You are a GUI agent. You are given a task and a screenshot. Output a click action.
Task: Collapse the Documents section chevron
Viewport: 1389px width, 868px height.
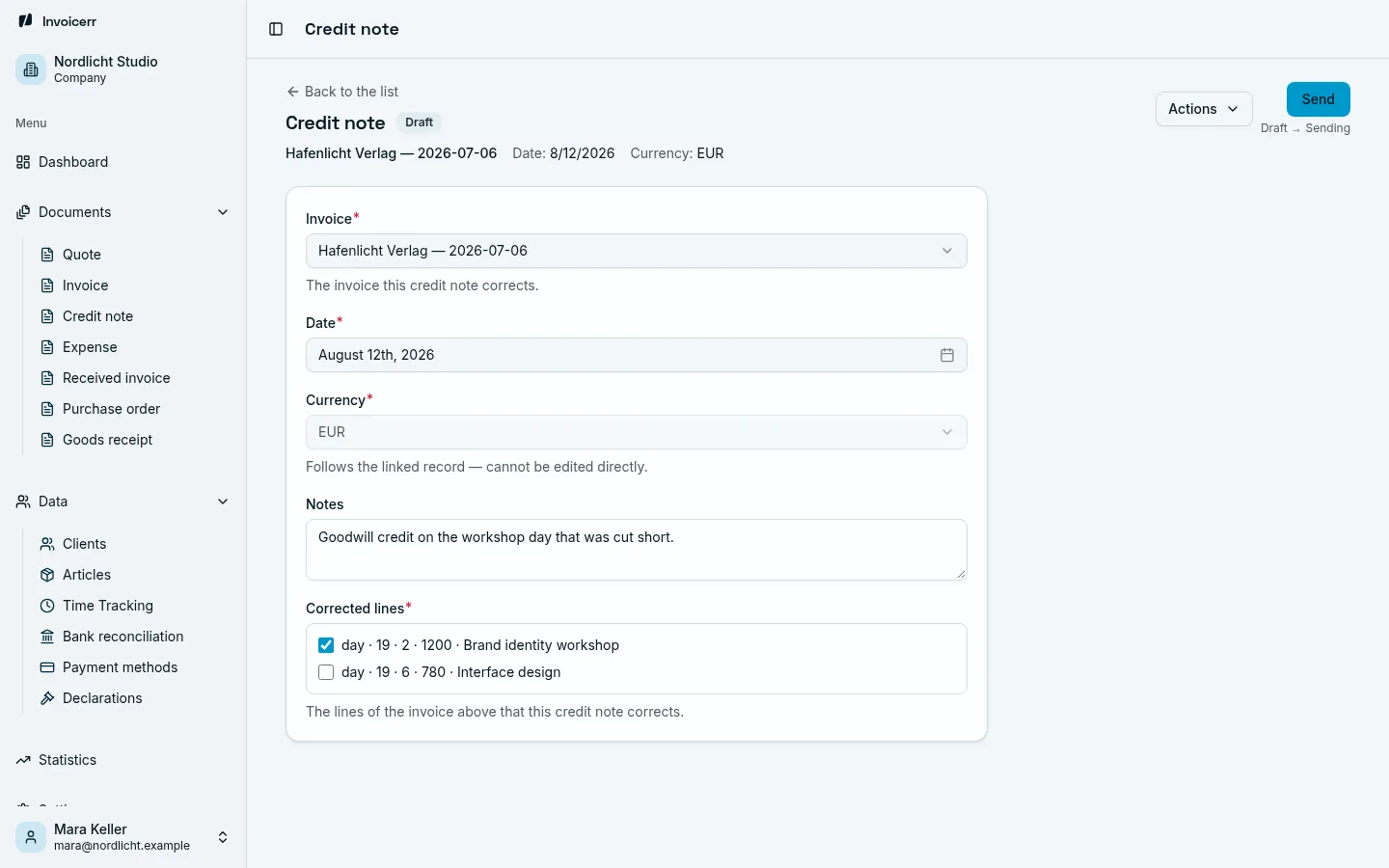point(223,212)
